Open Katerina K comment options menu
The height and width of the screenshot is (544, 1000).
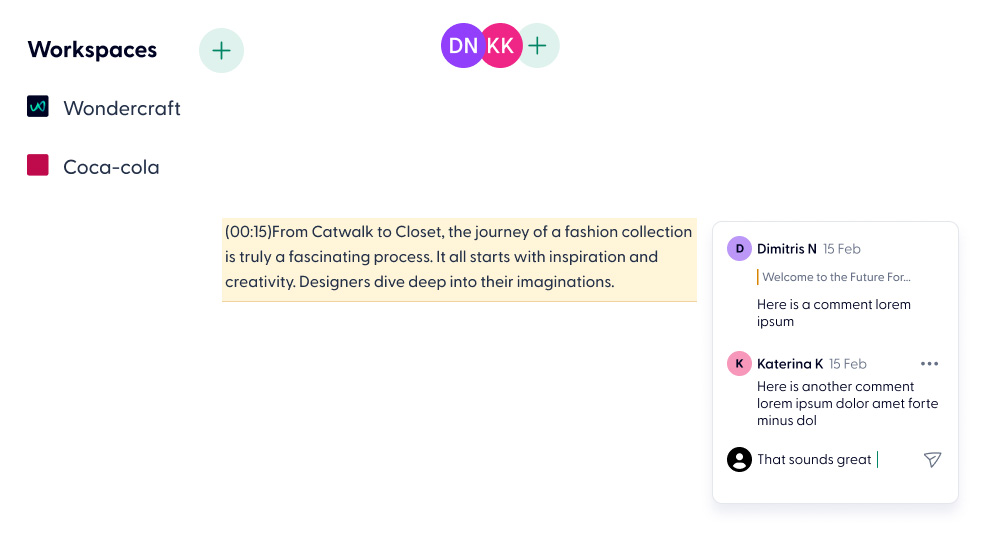pos(929,364)
